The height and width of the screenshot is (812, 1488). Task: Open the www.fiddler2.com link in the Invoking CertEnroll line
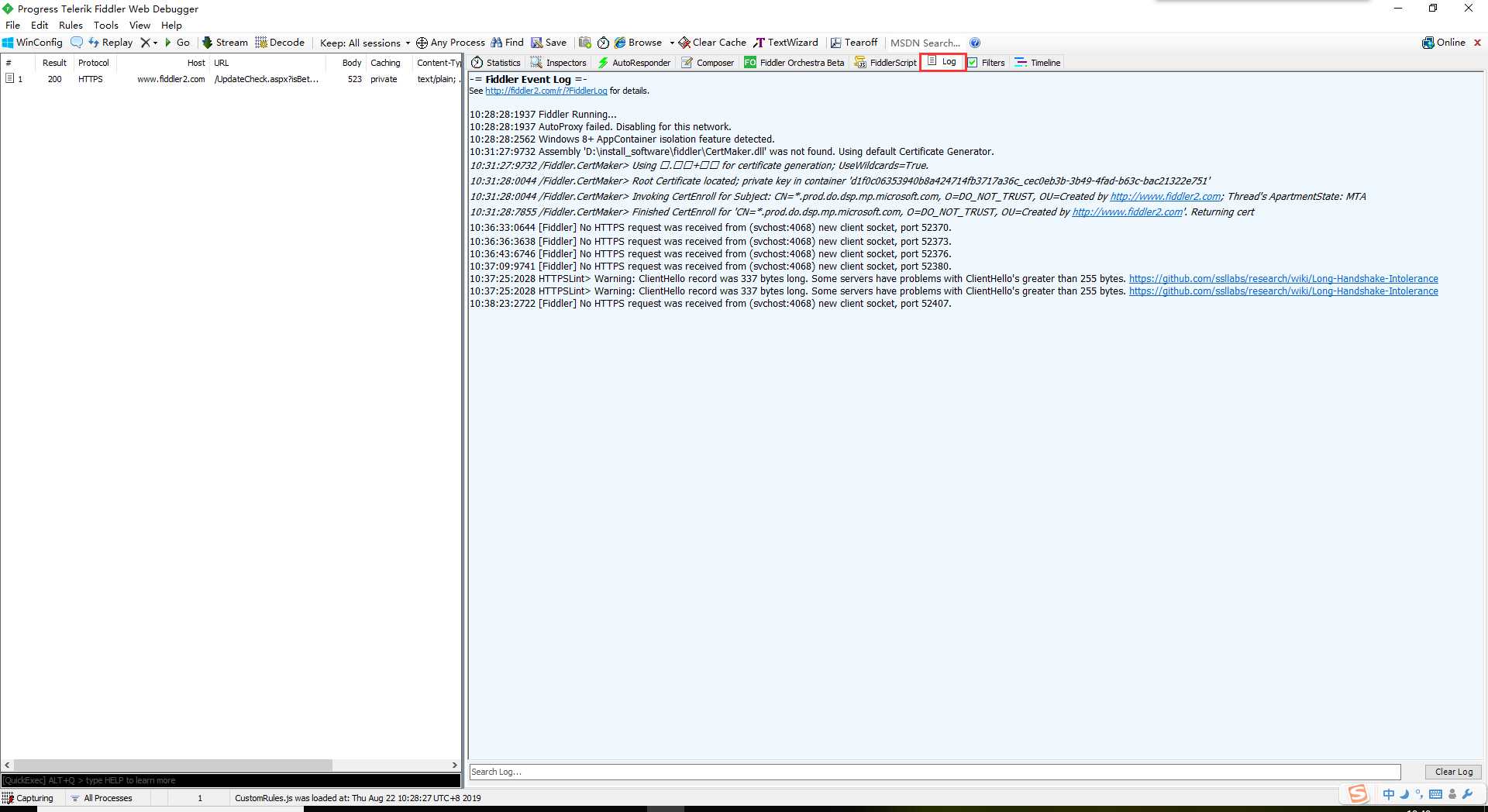pyautogui.click(x=1166, y=197)
